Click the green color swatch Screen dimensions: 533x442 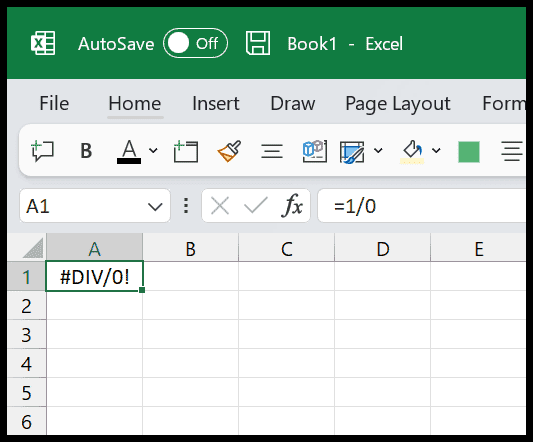coord(469,152)
